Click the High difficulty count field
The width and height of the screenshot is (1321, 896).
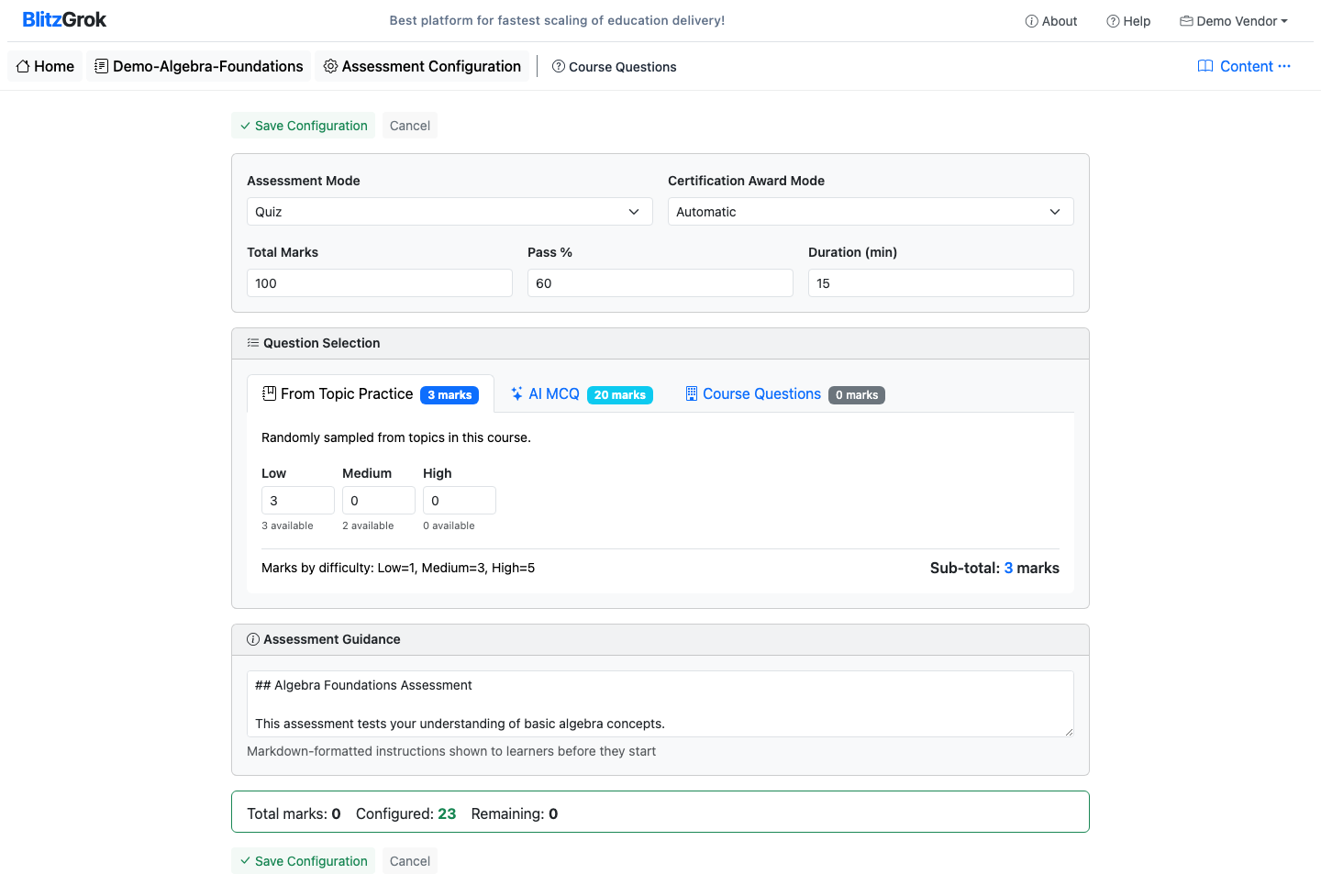pos(460,501)
